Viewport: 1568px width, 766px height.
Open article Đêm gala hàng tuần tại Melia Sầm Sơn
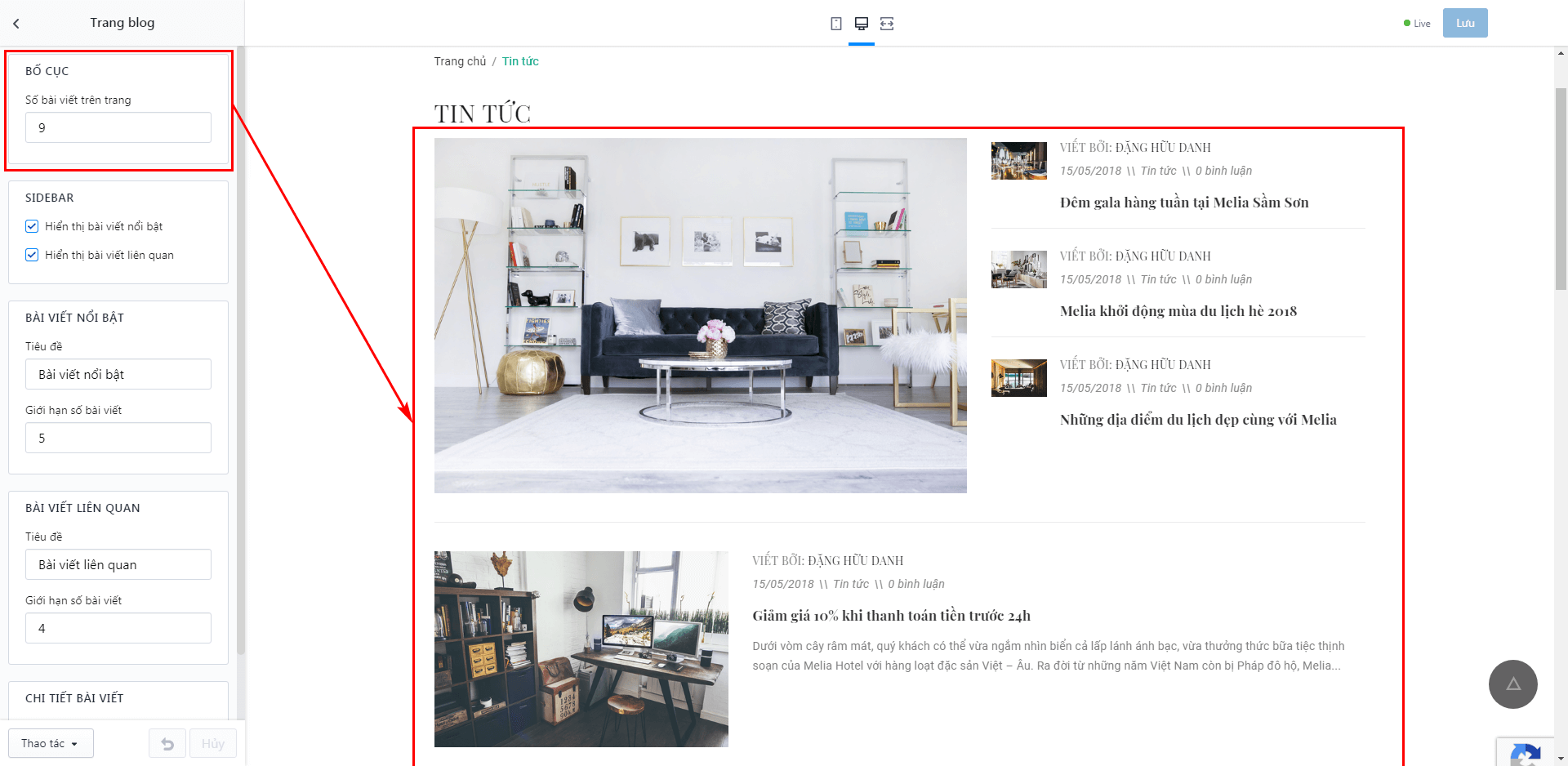1184,203
